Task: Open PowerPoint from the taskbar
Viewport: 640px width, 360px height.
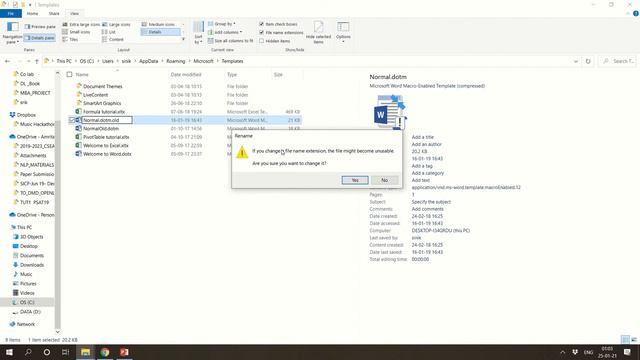Action: click(x=124, y=352)
